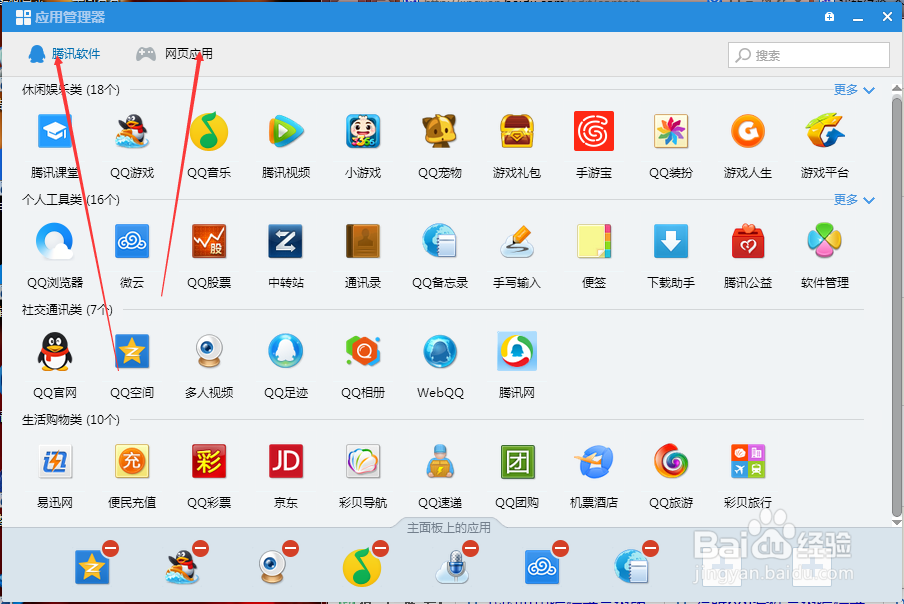The width and height of the screenshot is (904, 604).
Task: Remove QQ空间 from the main panel dock
Action: [x=111, y=548]
